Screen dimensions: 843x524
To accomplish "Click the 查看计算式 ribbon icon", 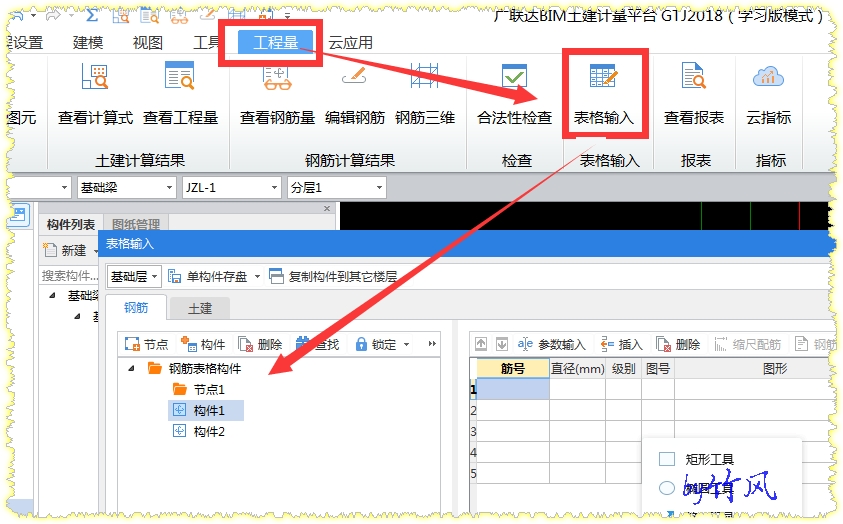I will point(95,76).
